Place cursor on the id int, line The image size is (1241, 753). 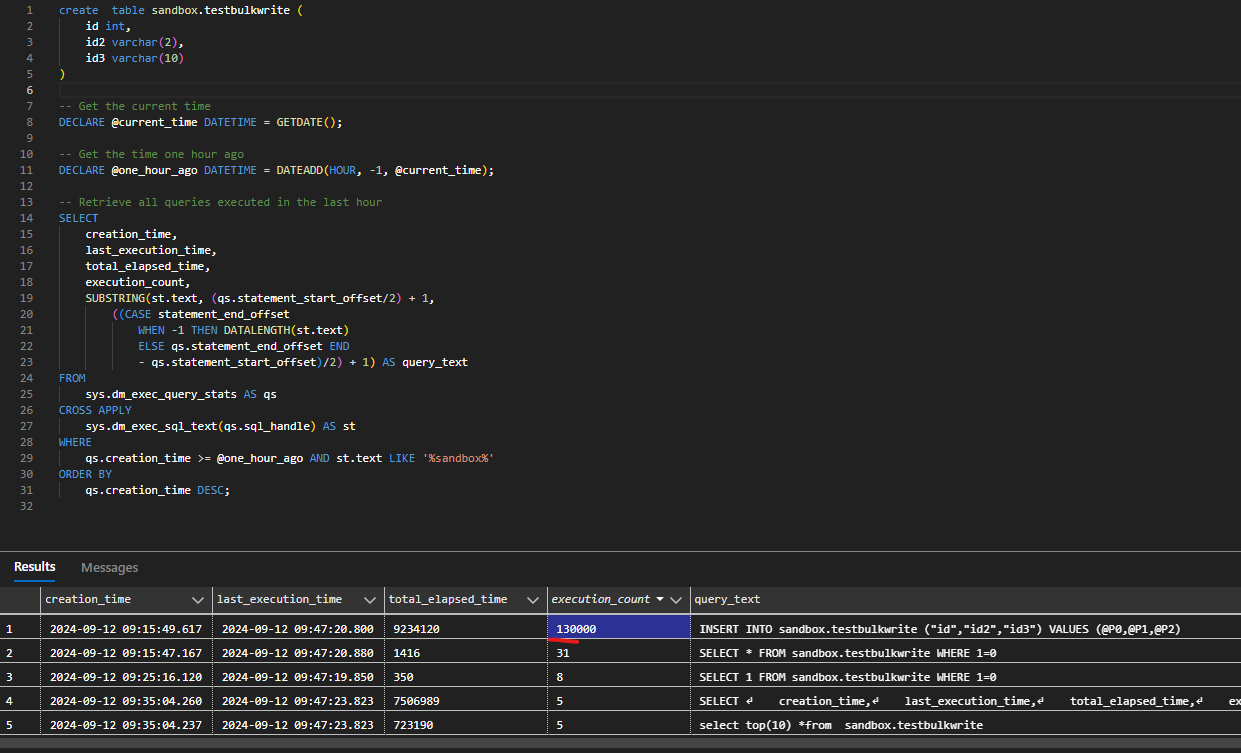click(108, 26)
